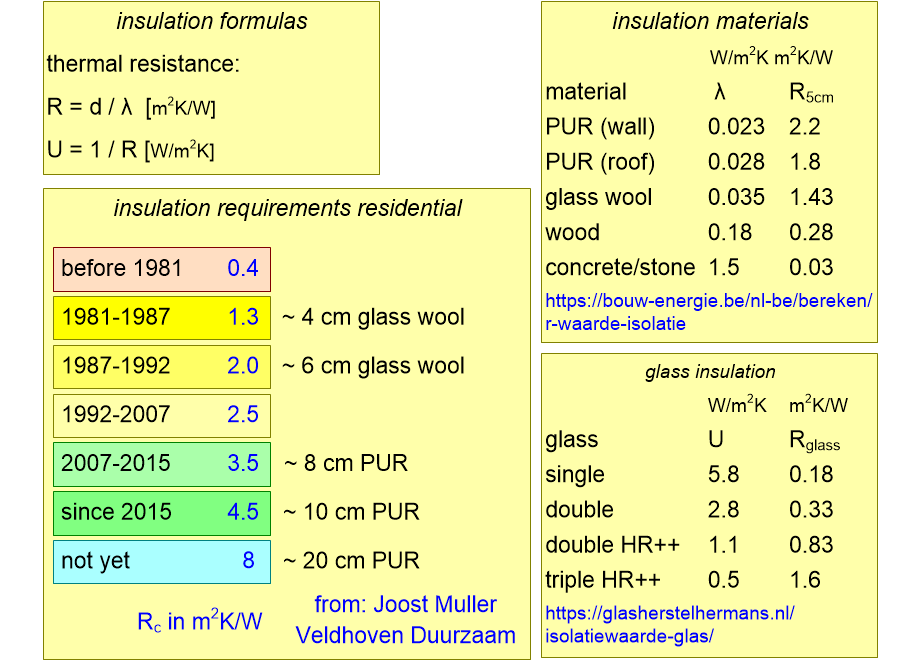
Task: Click the U value 5.8
Action: pyautogui.click(x=723, y=475)
